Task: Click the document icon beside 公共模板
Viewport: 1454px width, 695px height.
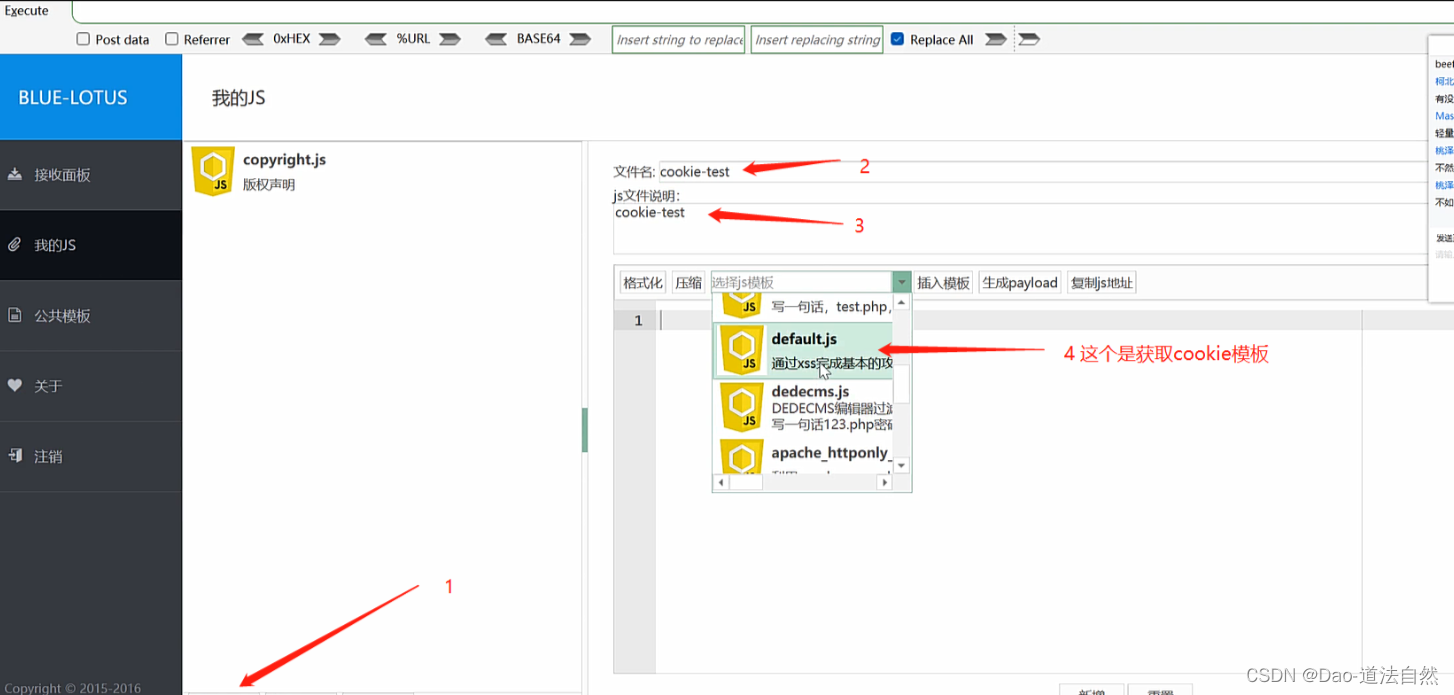Action: pyautogui.click(x=15, y=315)
